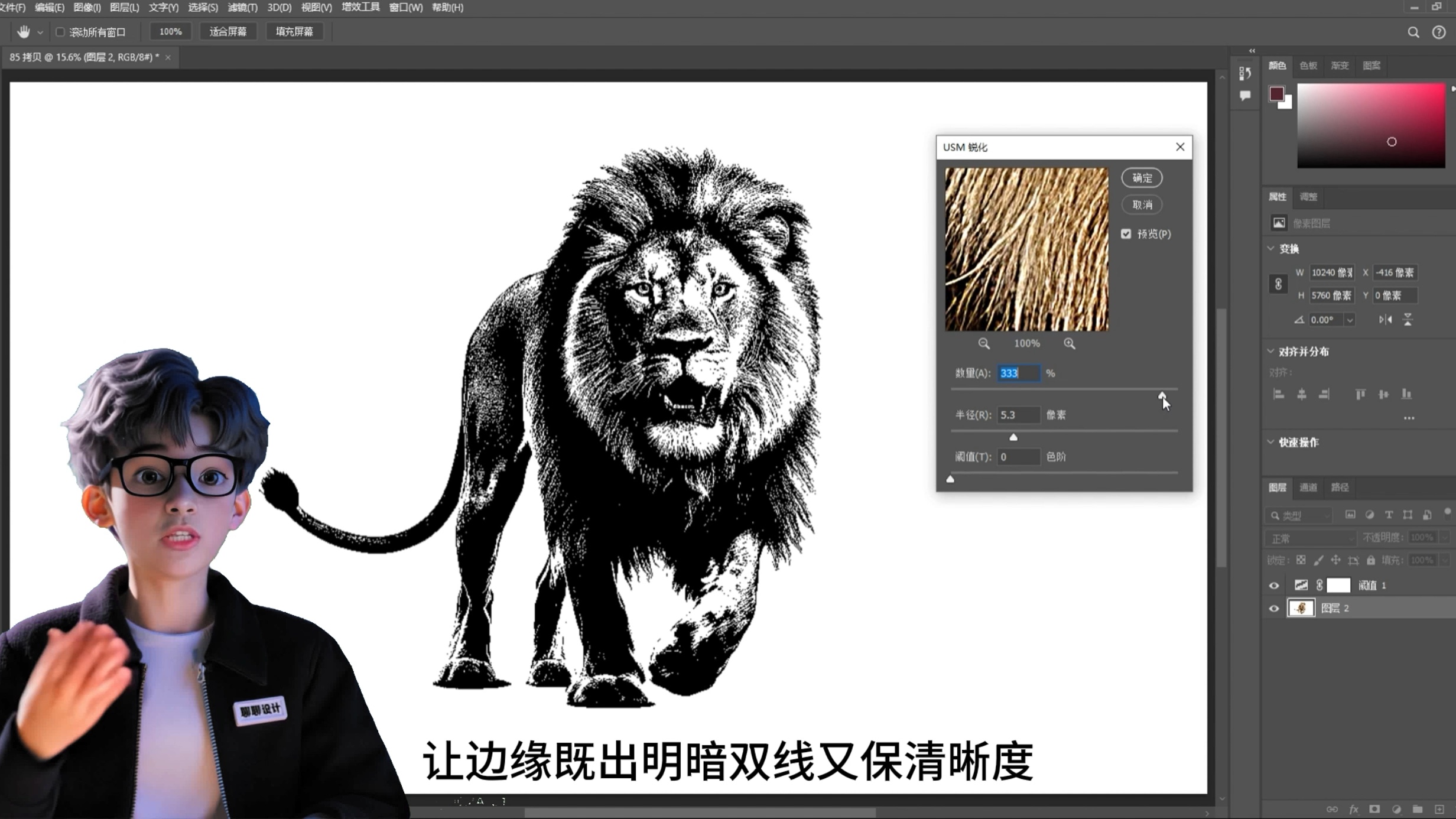Viewport: 1456px width, 819px height.
Task: Create new layer icon at panel bottom
Action: tap(1439, 809)
